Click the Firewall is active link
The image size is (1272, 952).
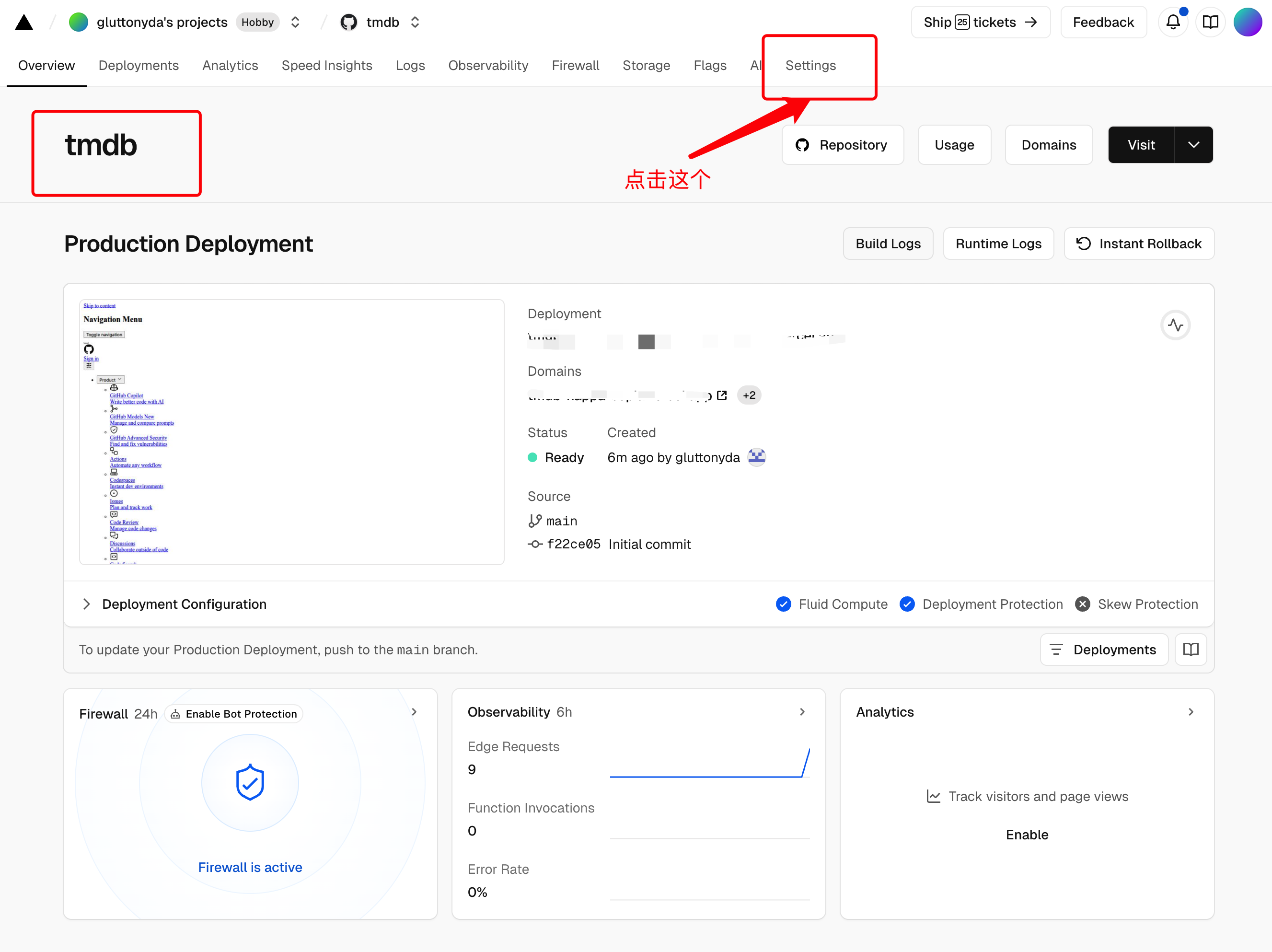click(x=250, y=868)
